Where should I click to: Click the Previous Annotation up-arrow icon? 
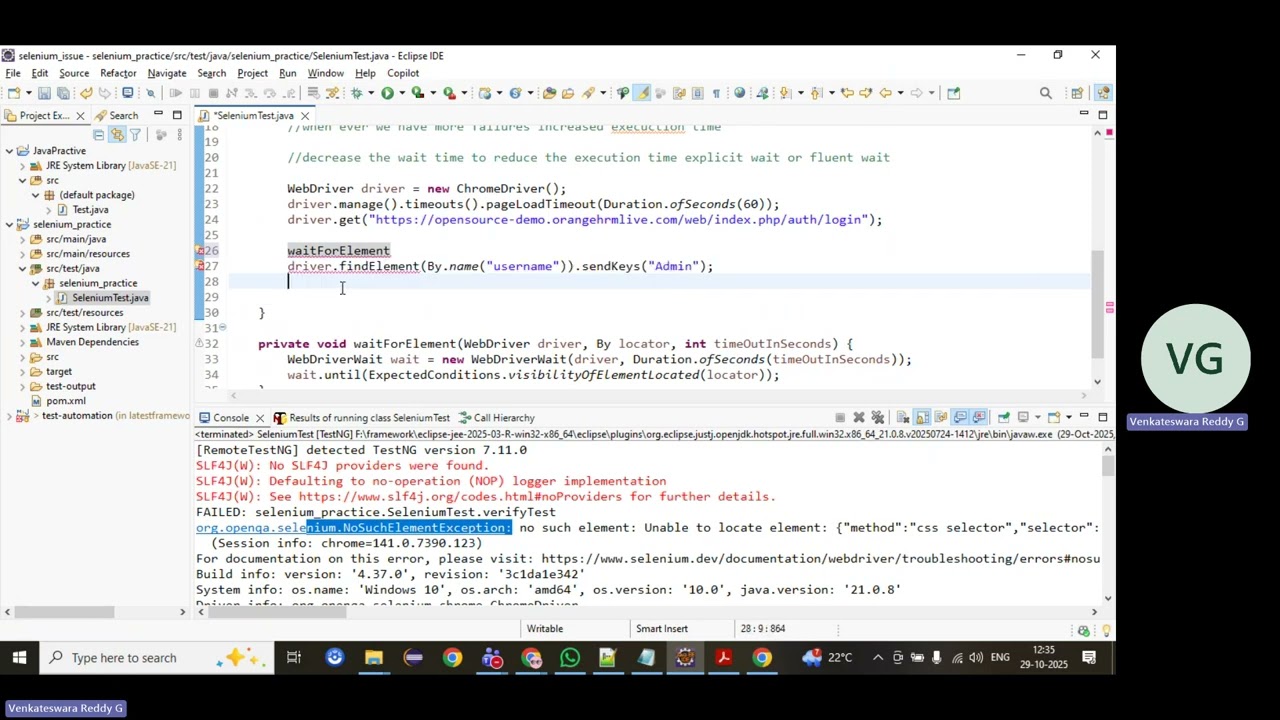(816, 93)
